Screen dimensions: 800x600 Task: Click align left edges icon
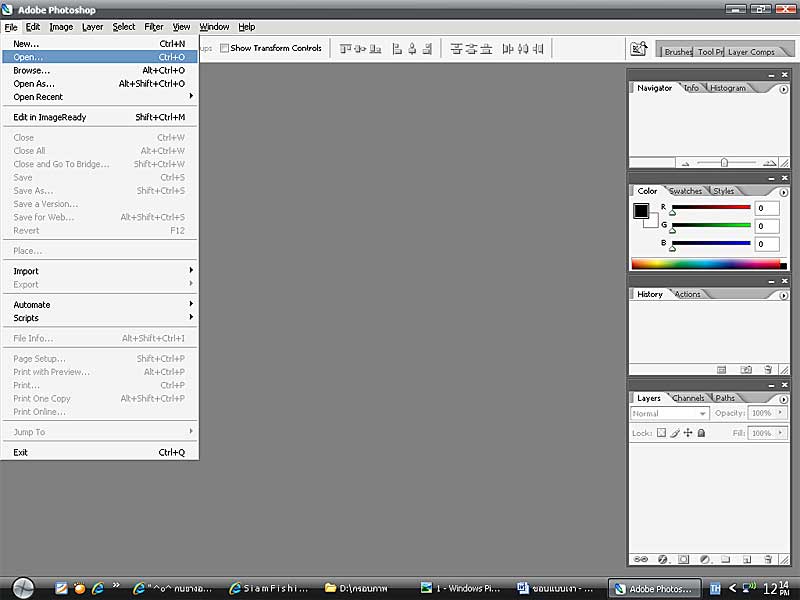pos(397,48)
